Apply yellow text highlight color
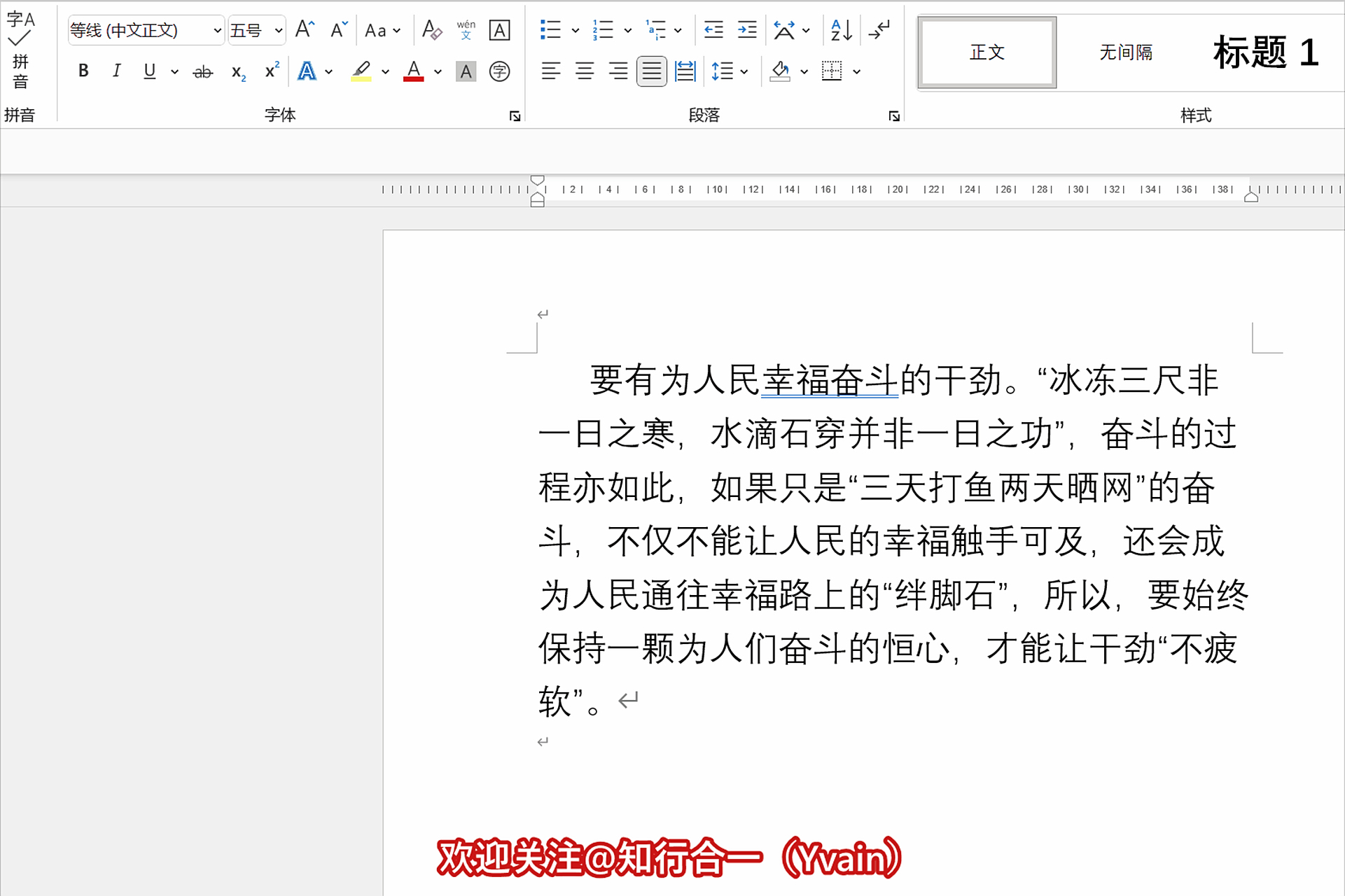1345x896 pixels. point(361,71)
